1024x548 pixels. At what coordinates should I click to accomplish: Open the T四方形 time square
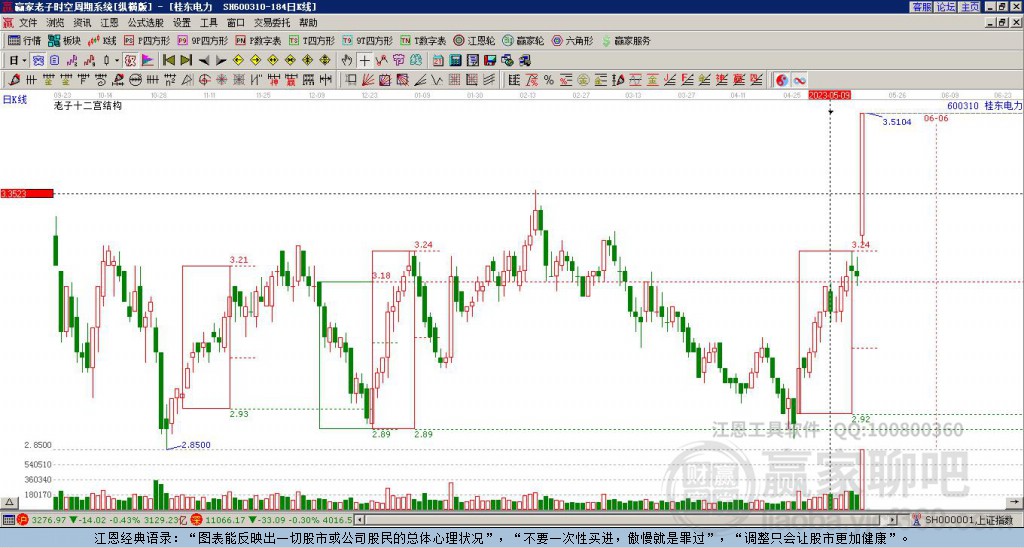pos(312,40)
